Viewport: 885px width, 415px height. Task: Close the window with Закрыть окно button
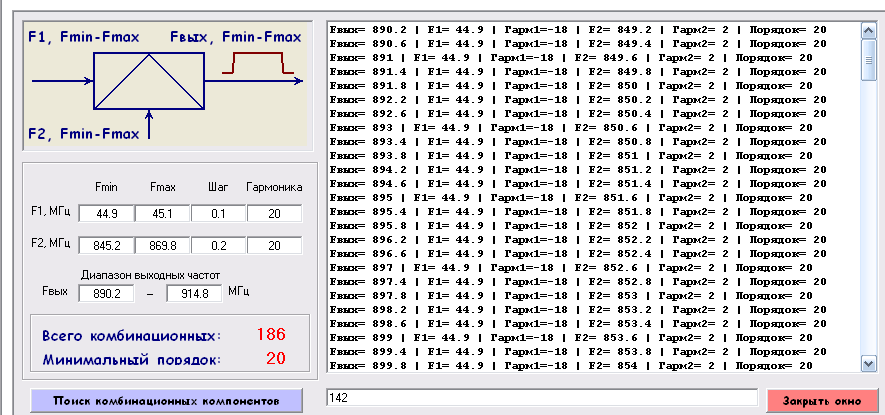pyautogui.click(x=822, y=401)
